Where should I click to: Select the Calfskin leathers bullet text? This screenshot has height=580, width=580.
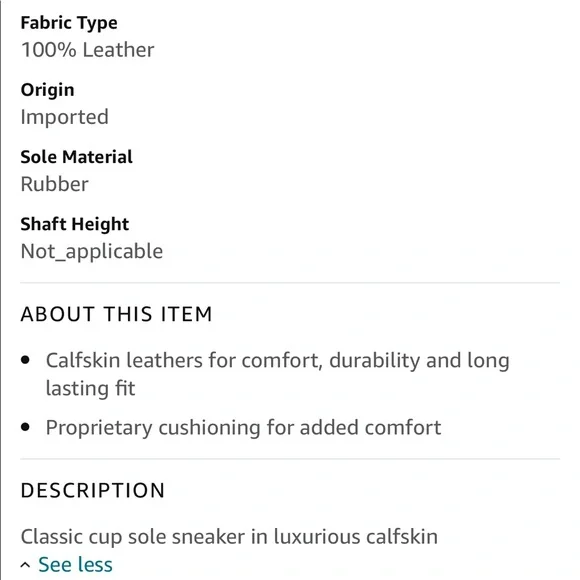point(278,374)
